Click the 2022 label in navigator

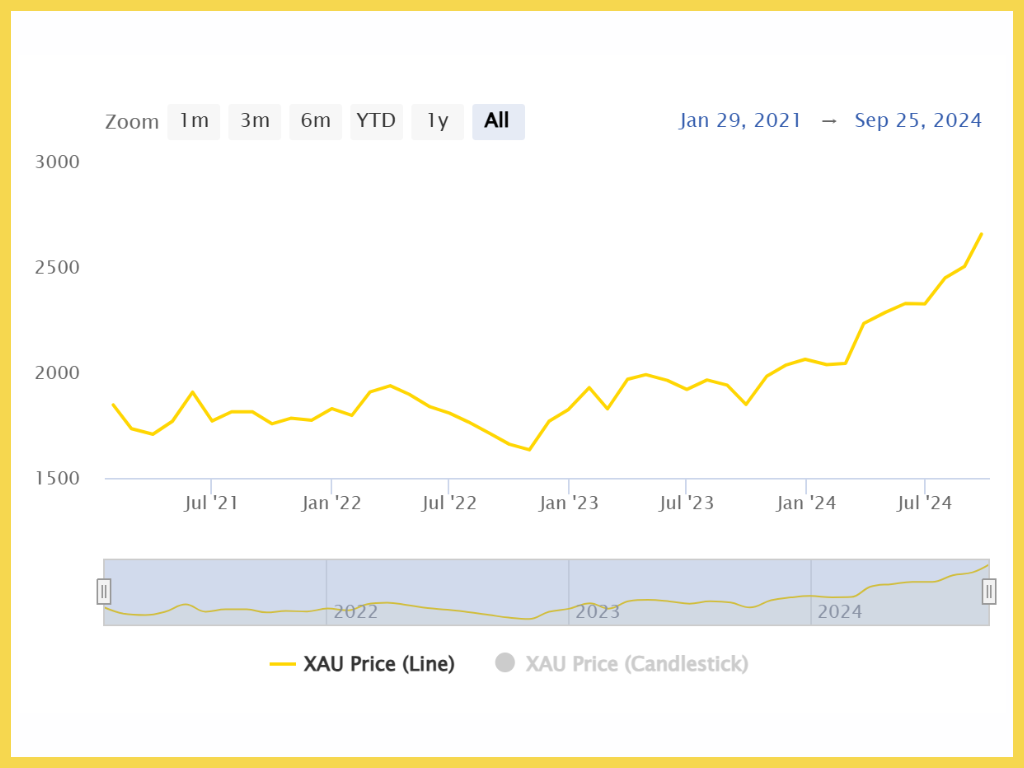point(356,612)
